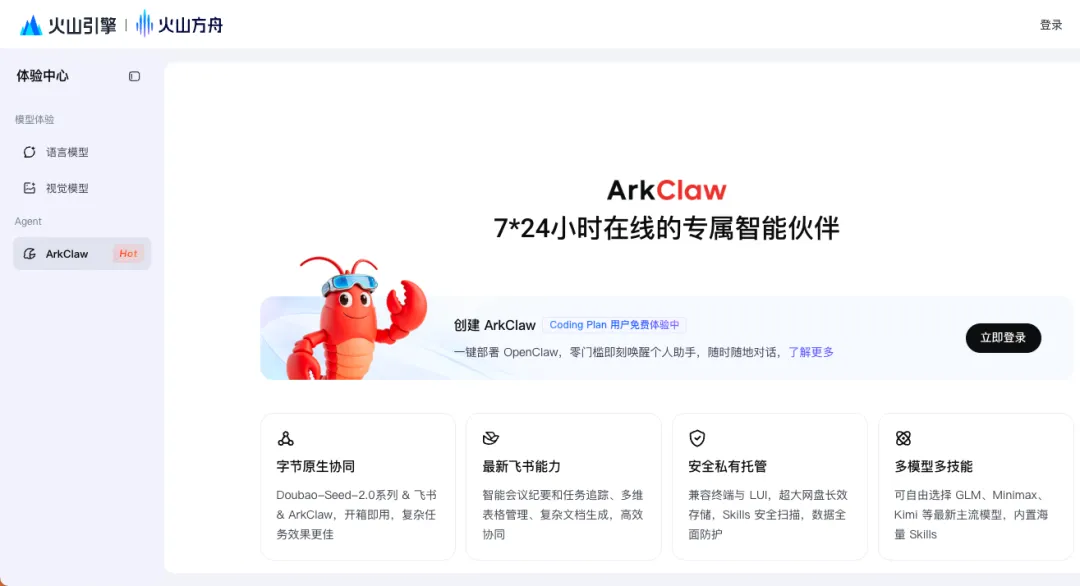Click the Hot badge beside ArkClaw
The width and height of the screenshot is (1080, 586).
pyautogui.click(x=128, y=253)
